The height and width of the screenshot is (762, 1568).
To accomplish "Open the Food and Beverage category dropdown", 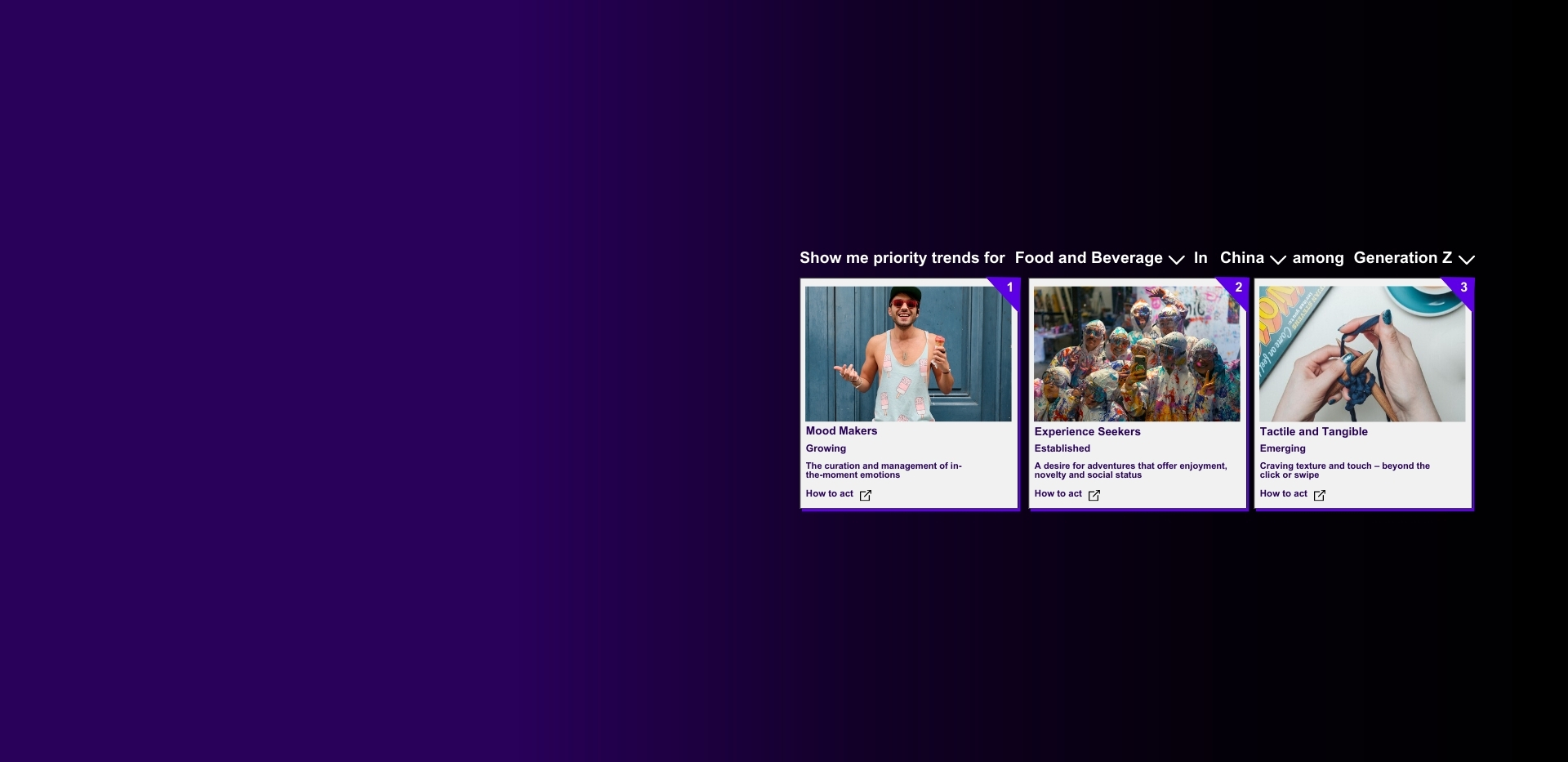I will [1089, 258].
